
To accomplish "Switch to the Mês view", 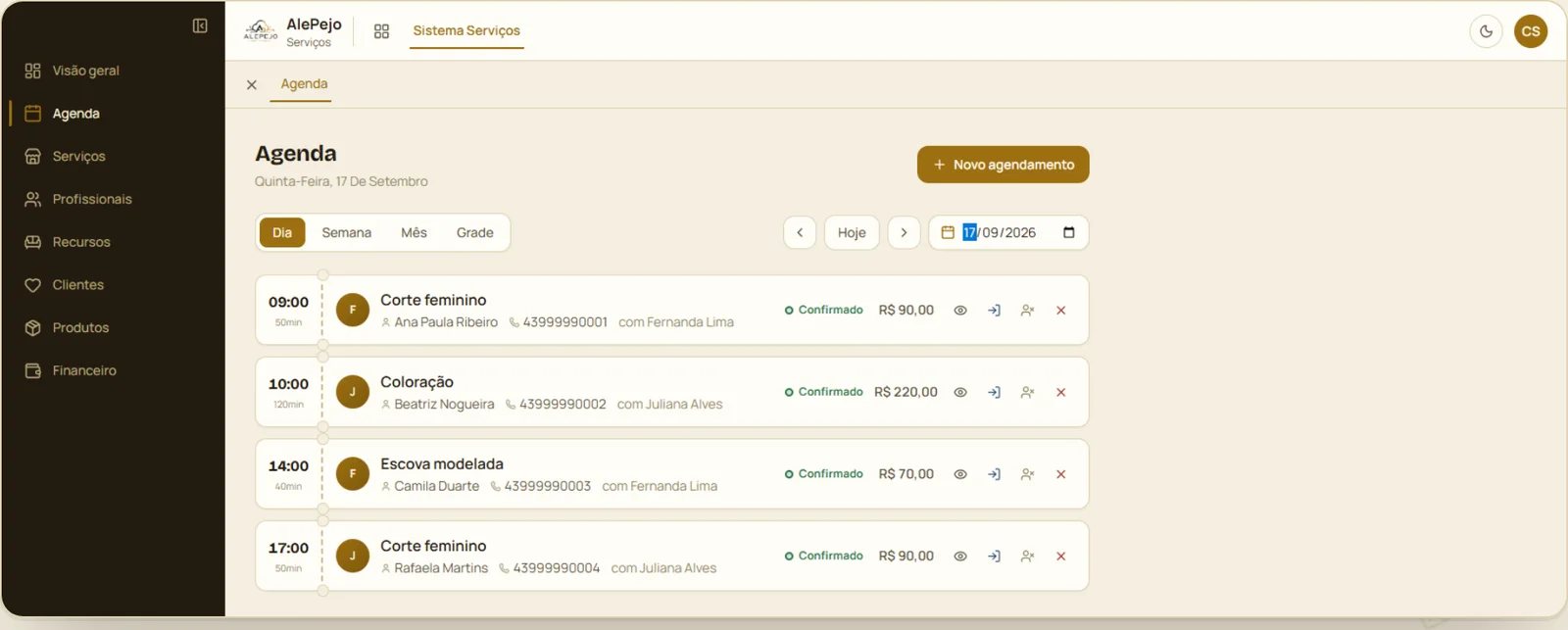I will [414, 232].
